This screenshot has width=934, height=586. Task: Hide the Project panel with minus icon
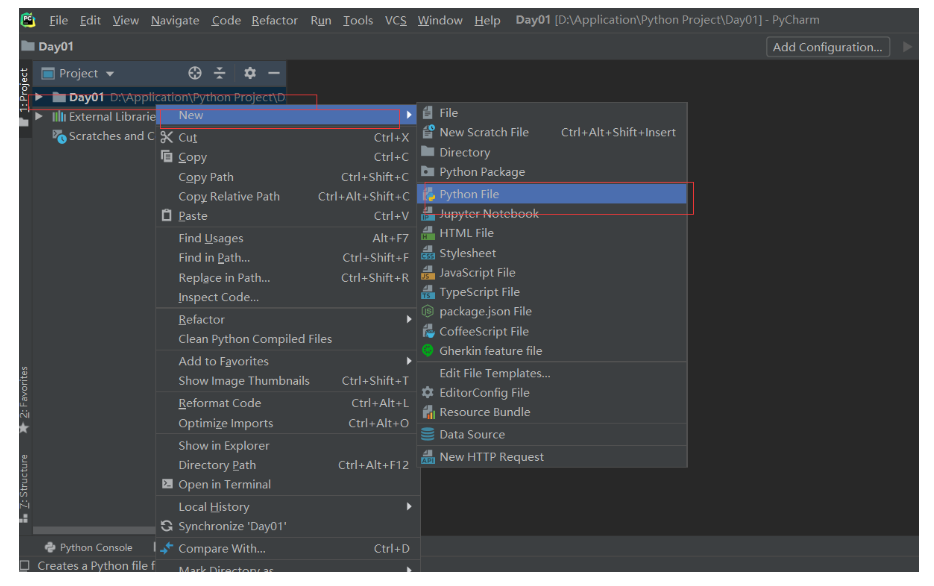274,73
